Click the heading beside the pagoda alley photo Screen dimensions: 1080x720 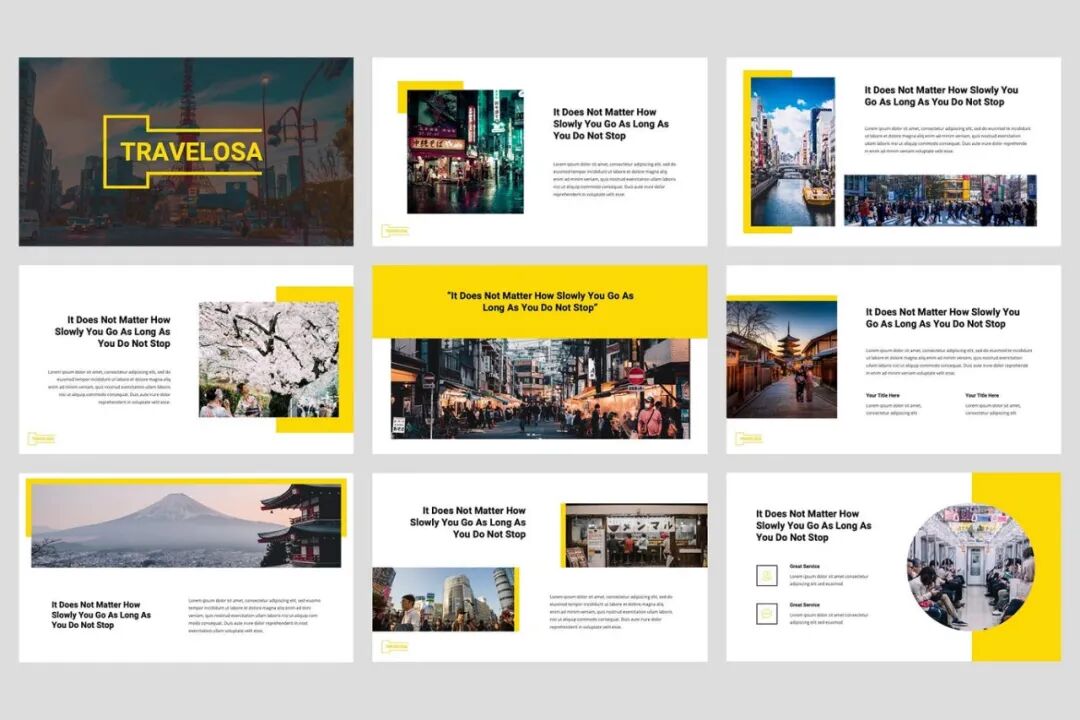[942, 318]
